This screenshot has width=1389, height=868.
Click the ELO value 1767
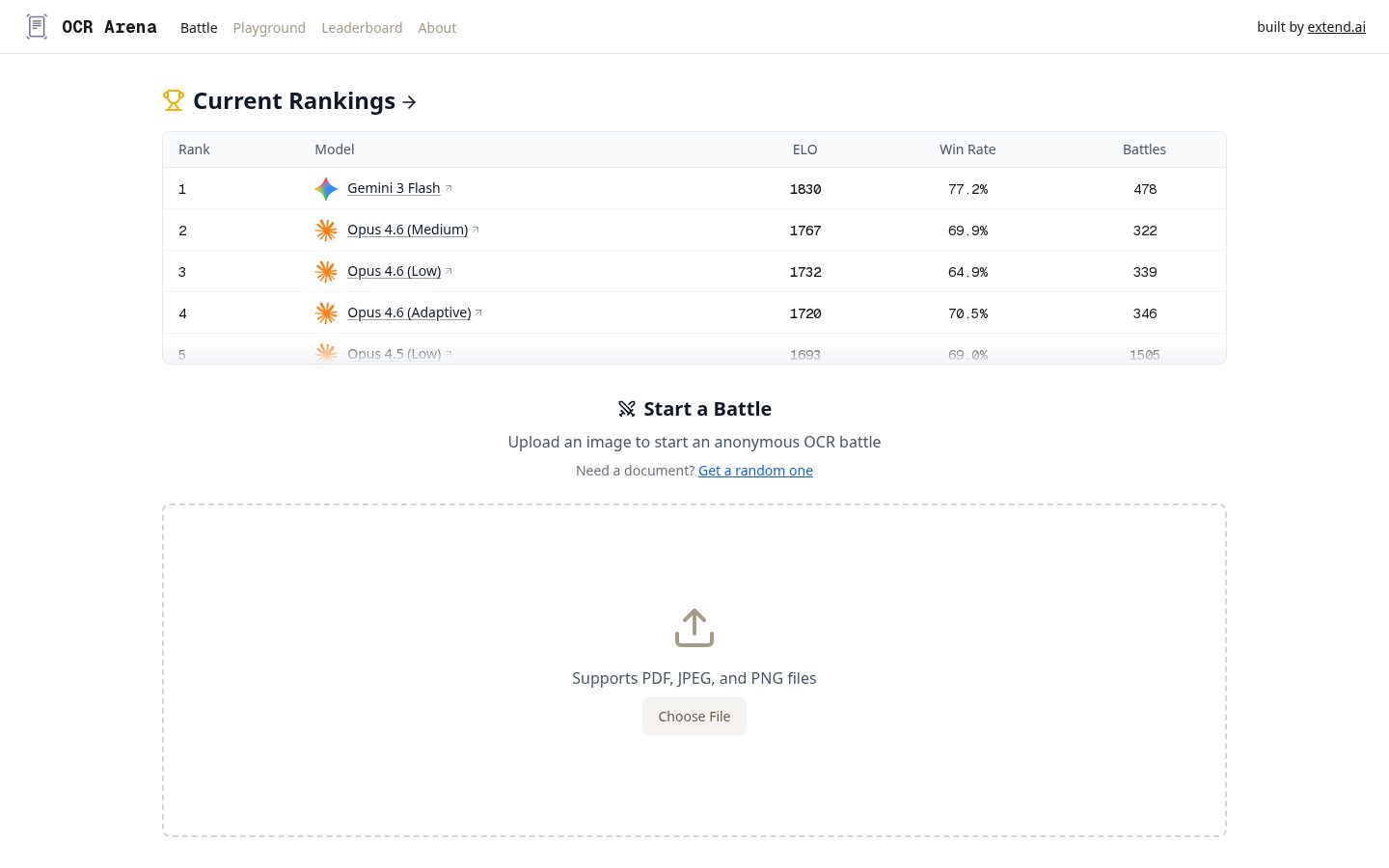point(805,231)
